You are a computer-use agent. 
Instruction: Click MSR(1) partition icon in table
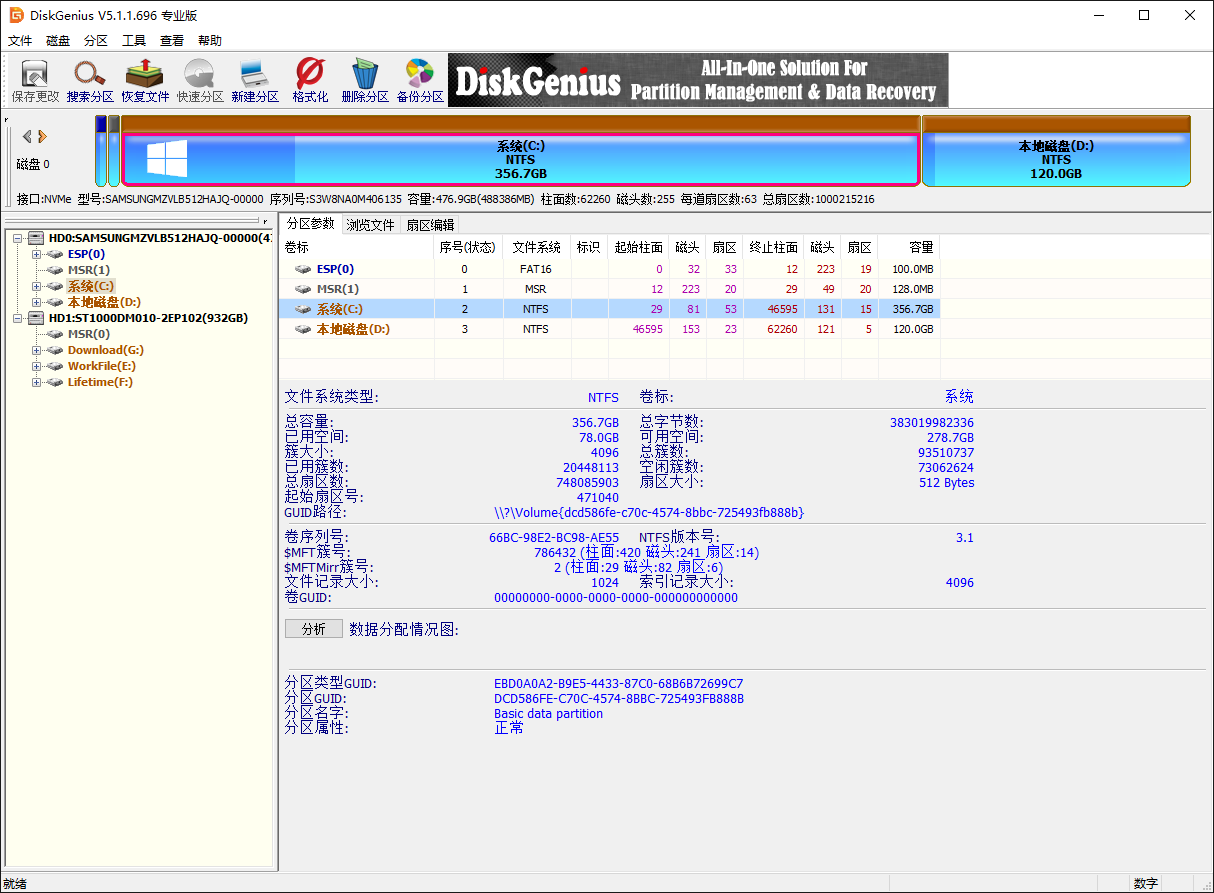[x=303, y=289]
